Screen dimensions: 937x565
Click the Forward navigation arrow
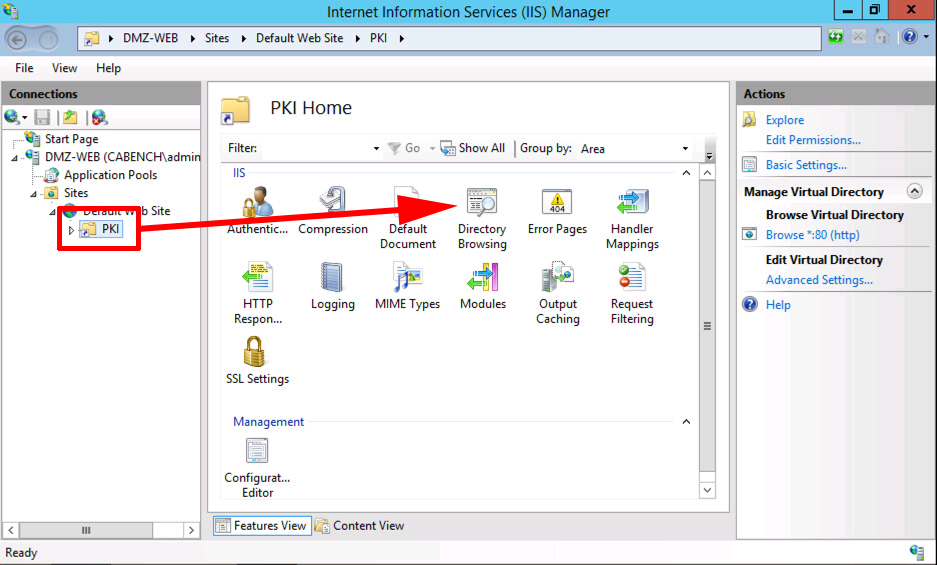(48, 39)
